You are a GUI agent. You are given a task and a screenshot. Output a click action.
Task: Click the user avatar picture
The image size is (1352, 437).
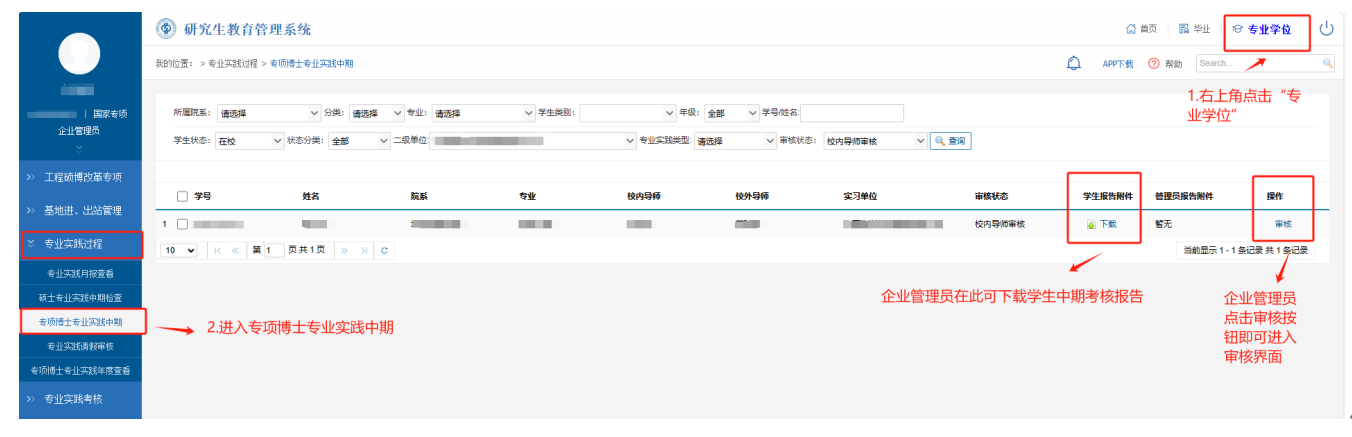tap(79, 54)
